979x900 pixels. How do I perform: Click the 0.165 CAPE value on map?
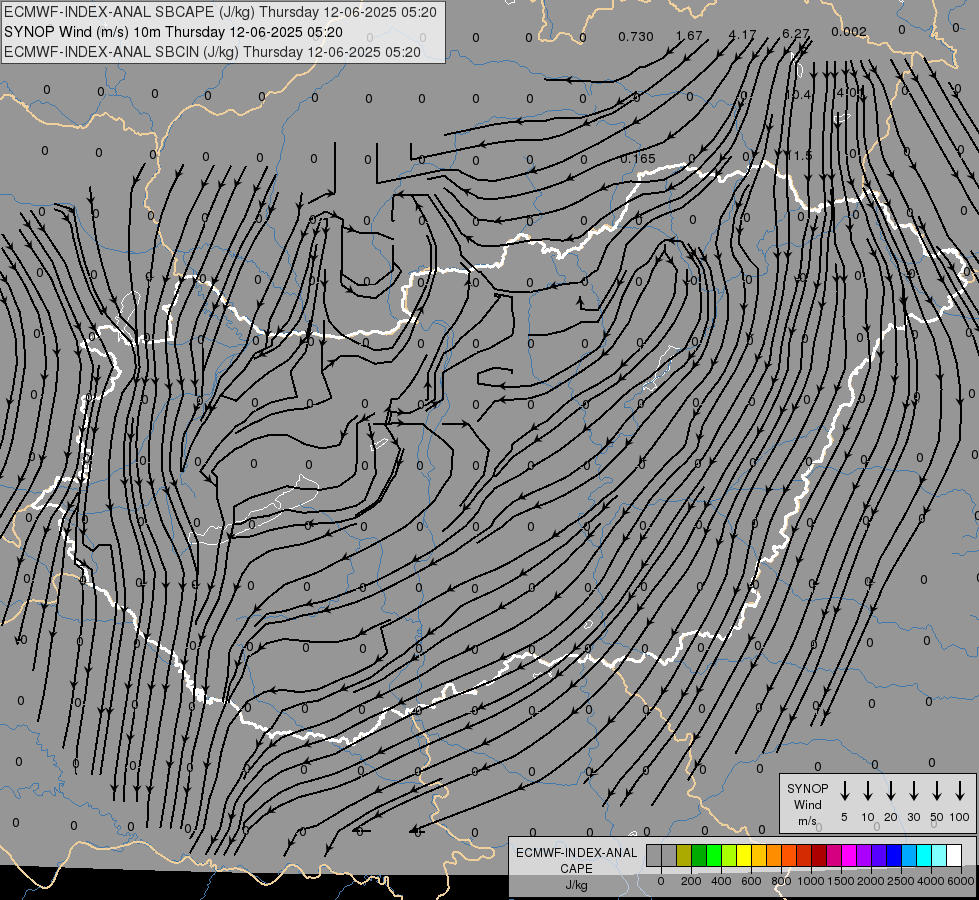[x=637, y=159]
